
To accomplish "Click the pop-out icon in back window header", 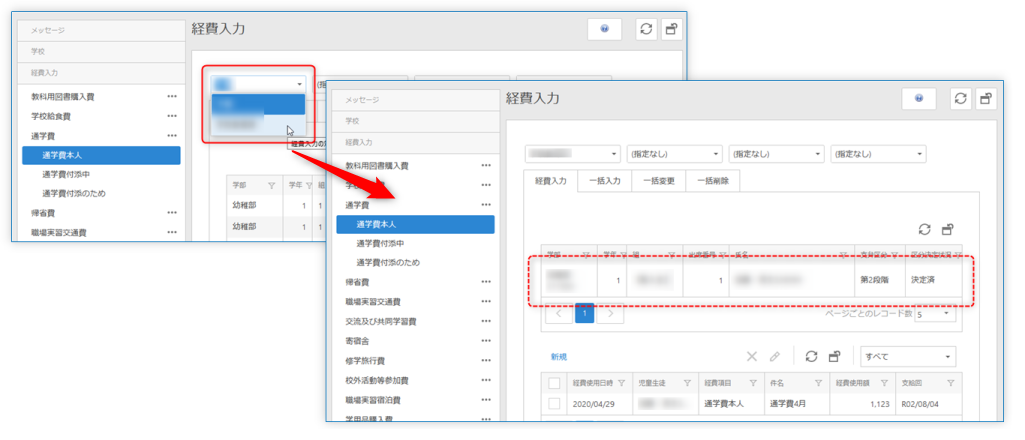I will click(x=671, y=29).
